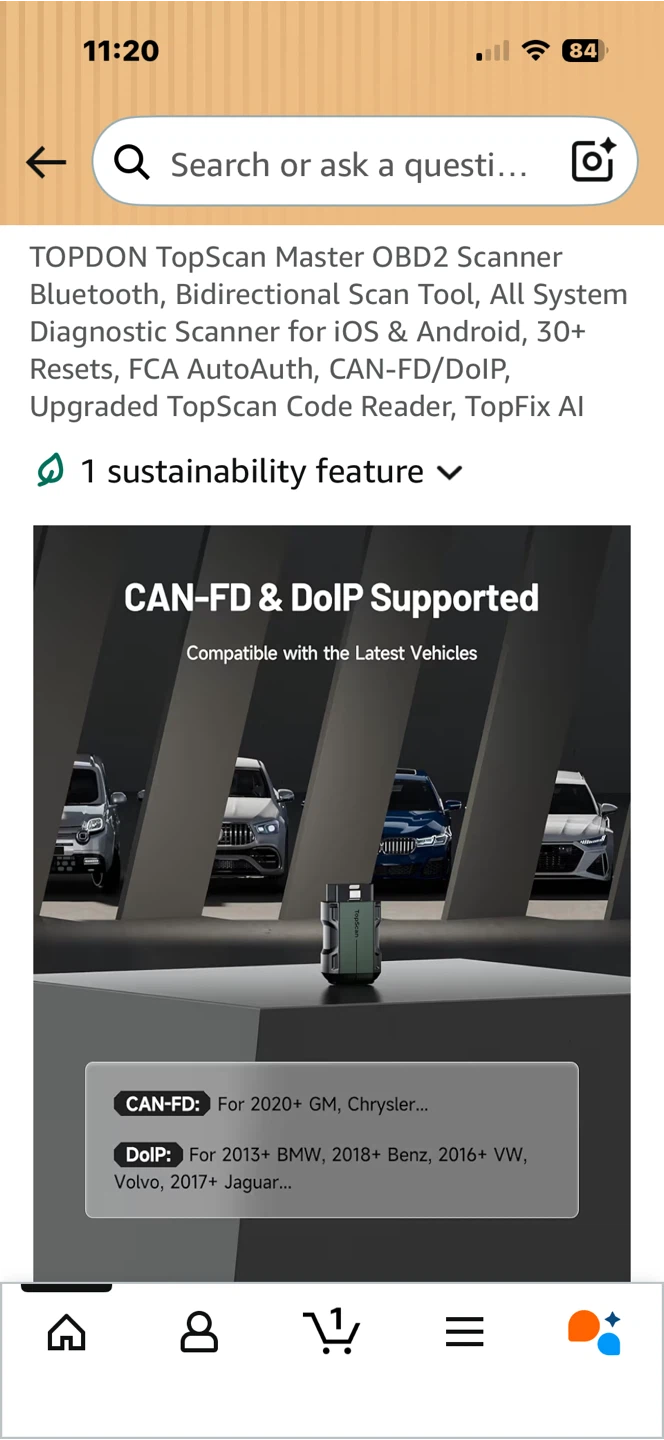Tap the magnifying glass search icon
This screenshot has height=1440, width=664.
[132, 162]
